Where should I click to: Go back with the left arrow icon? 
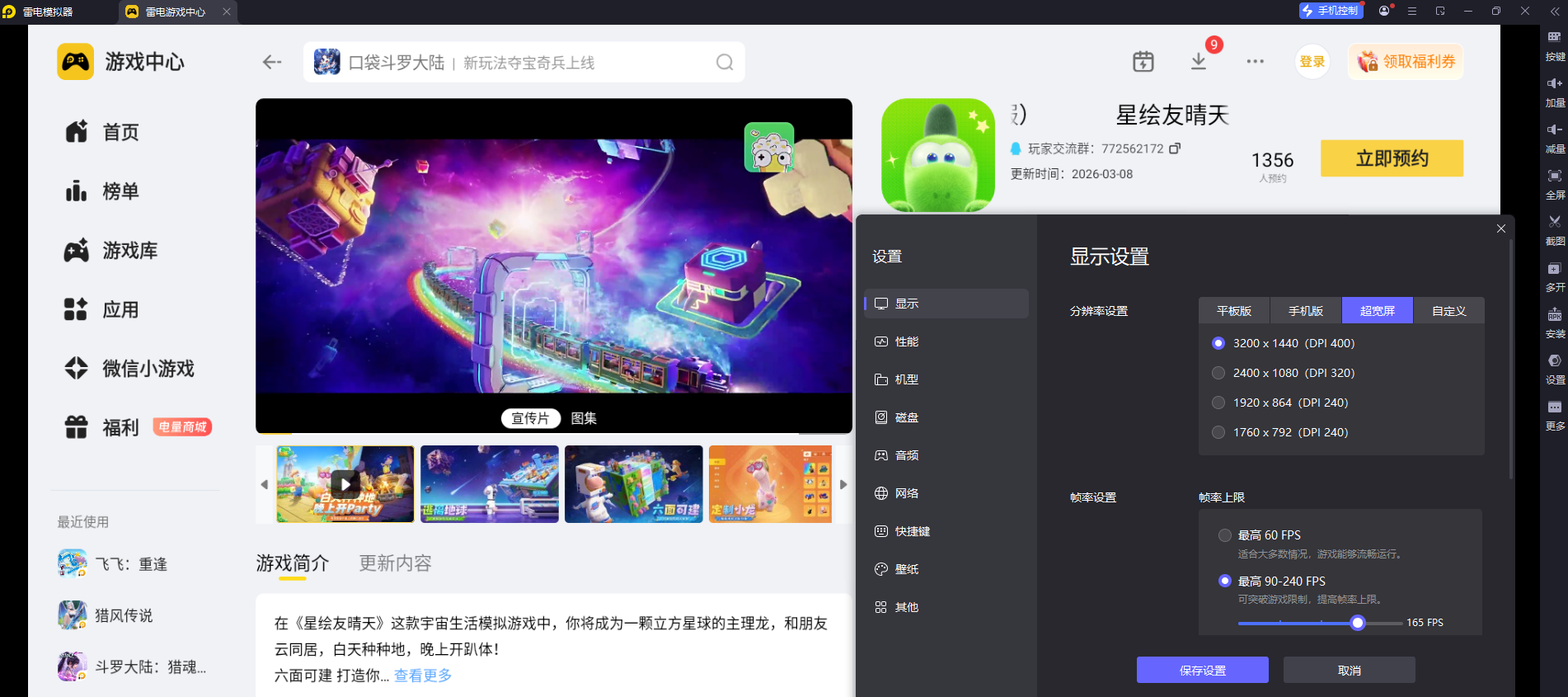point(272,62)
